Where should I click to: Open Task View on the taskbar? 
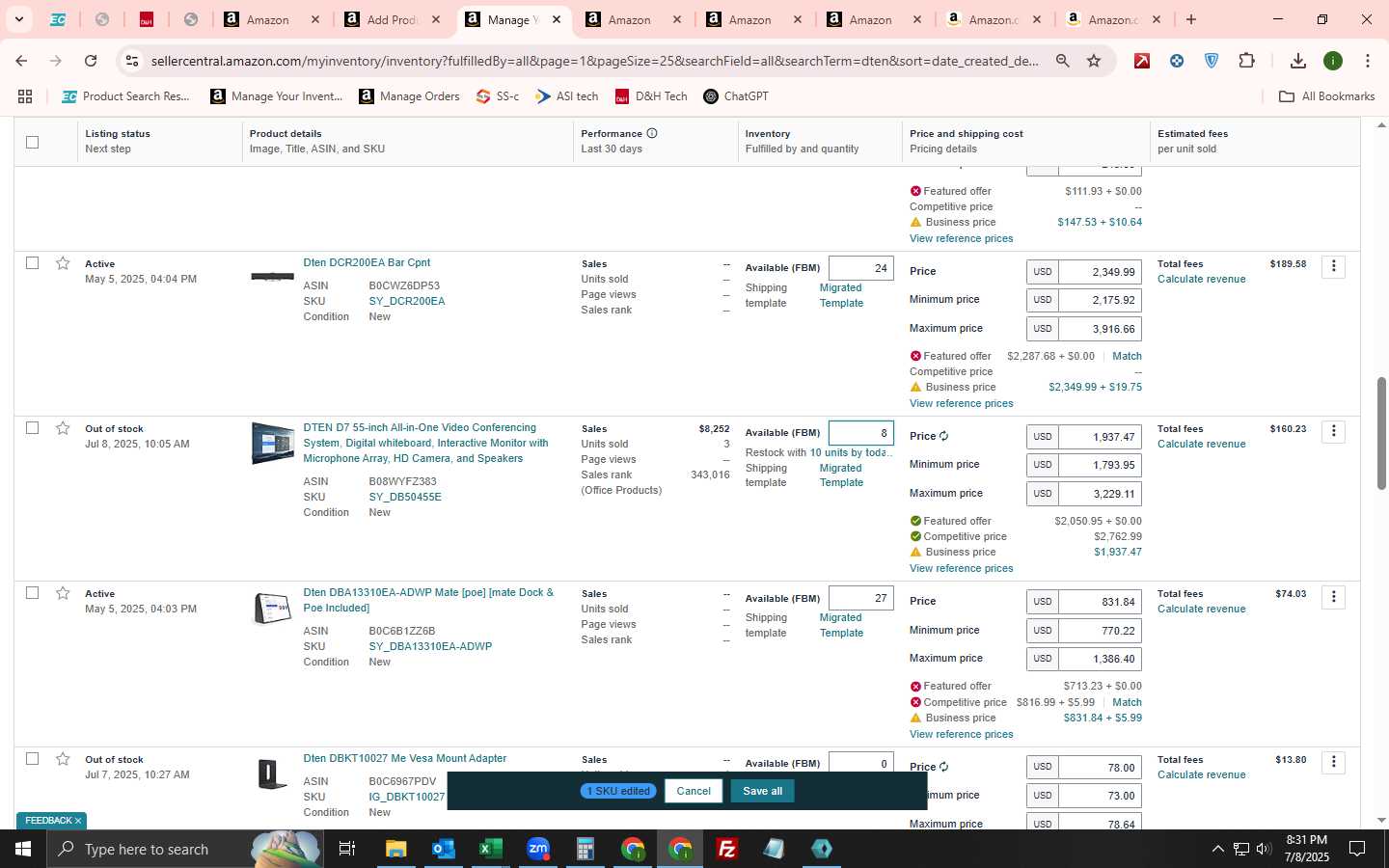tap(346, 849)
